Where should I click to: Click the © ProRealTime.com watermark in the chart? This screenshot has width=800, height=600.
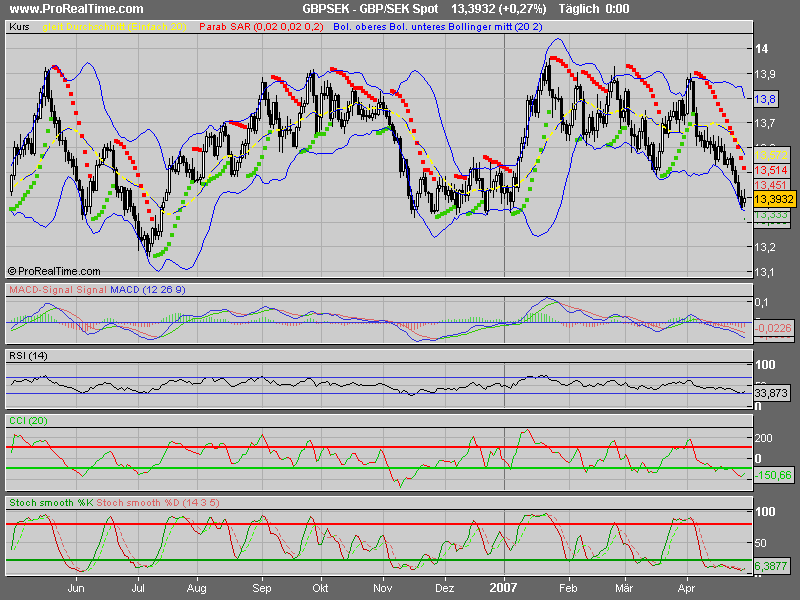[x=55, y=271]
